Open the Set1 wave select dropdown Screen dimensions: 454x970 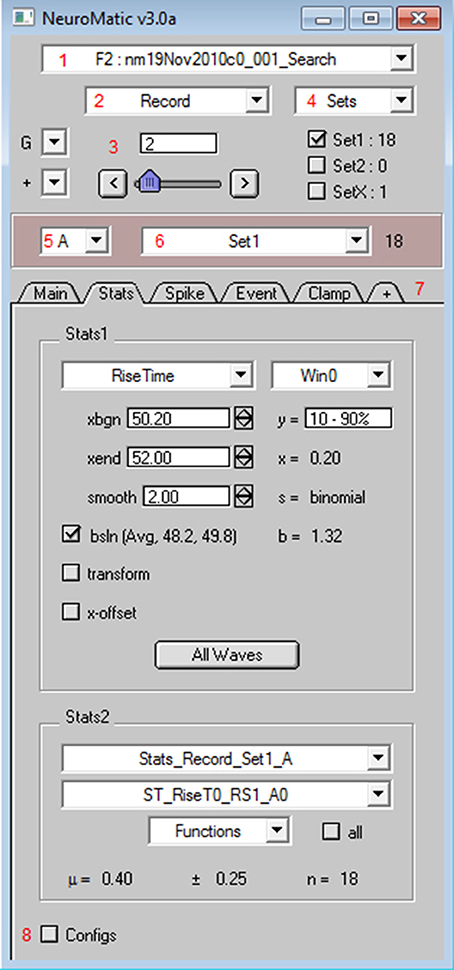click(x=255, y=241)
